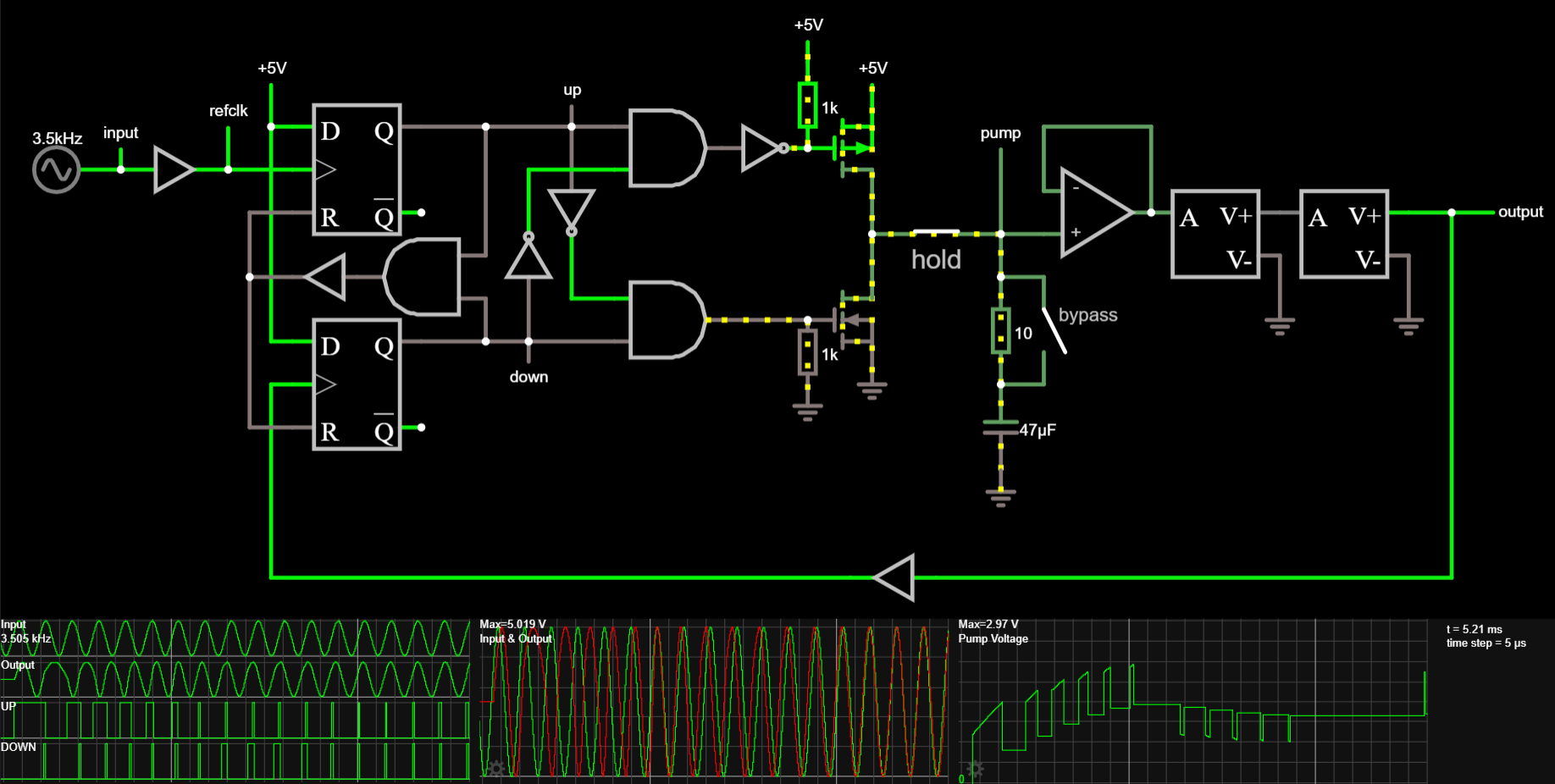Click the Output waveform scope trace
Viewport: 1555px width, 784px height.
pos(235,679)
